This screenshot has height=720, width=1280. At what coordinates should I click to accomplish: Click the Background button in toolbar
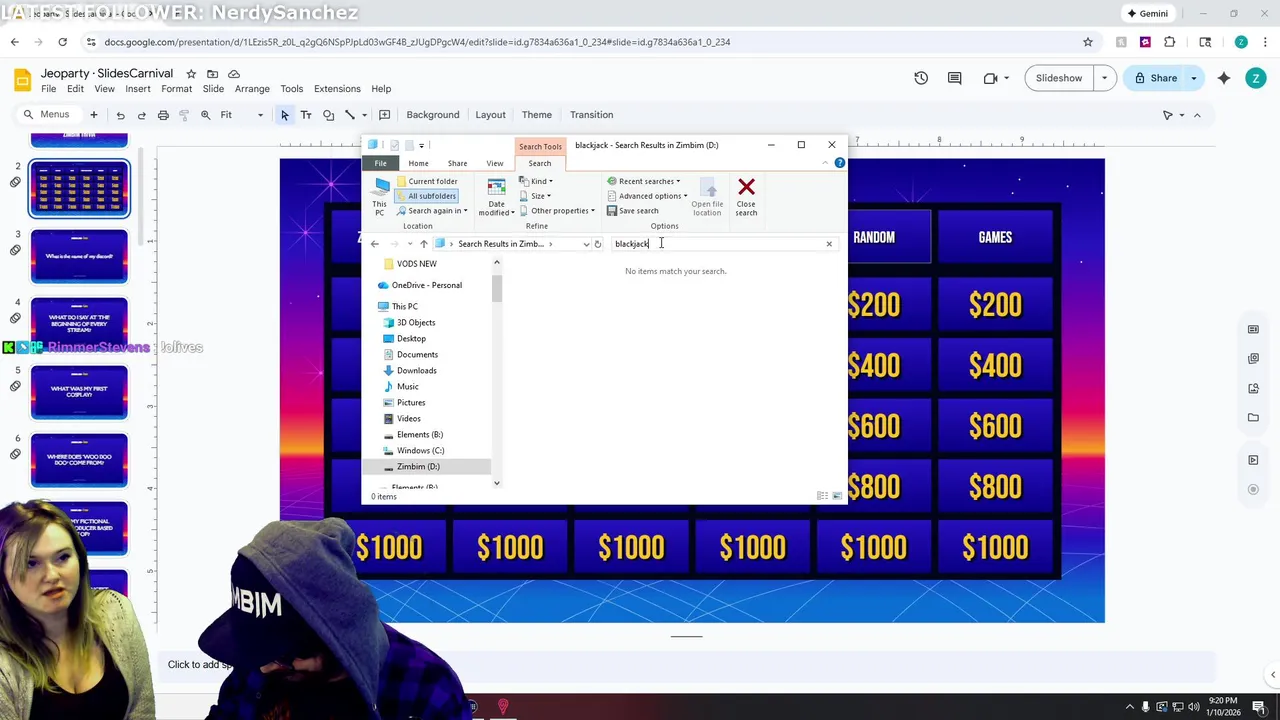tap(433, 115)
